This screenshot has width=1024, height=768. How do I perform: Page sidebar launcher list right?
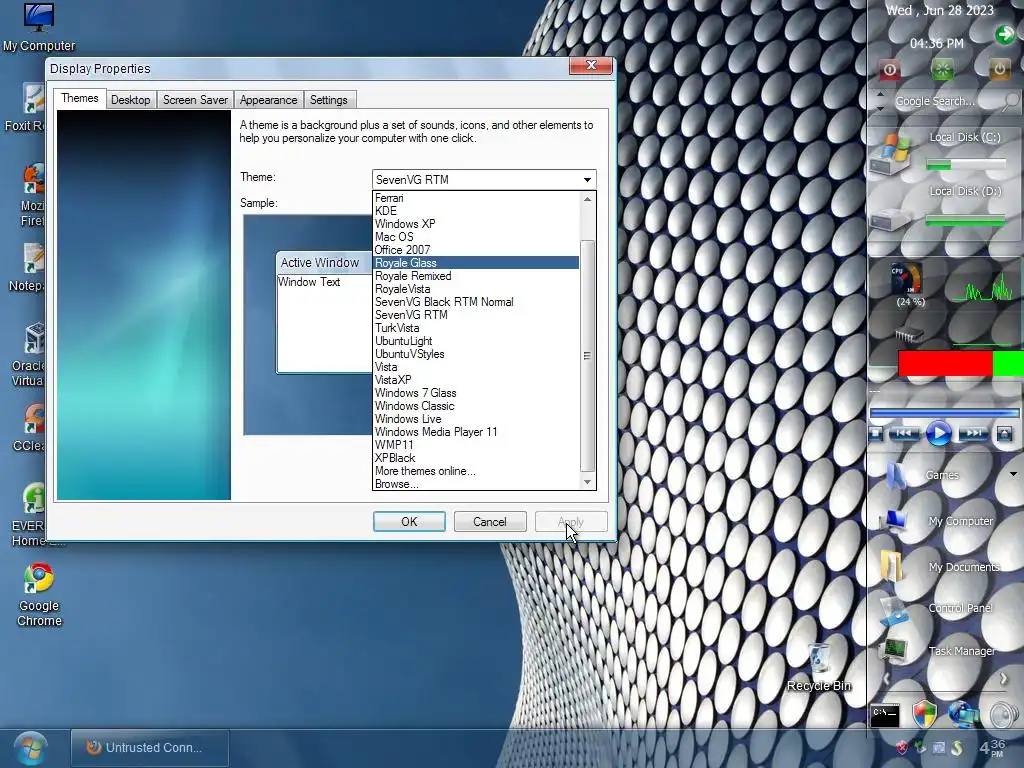1004,680
